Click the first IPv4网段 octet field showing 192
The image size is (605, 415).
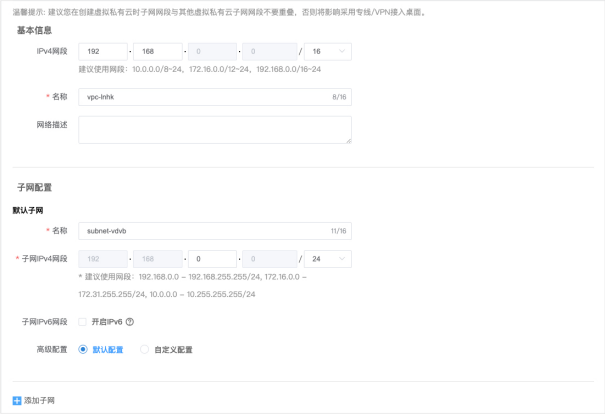[103, 51]
